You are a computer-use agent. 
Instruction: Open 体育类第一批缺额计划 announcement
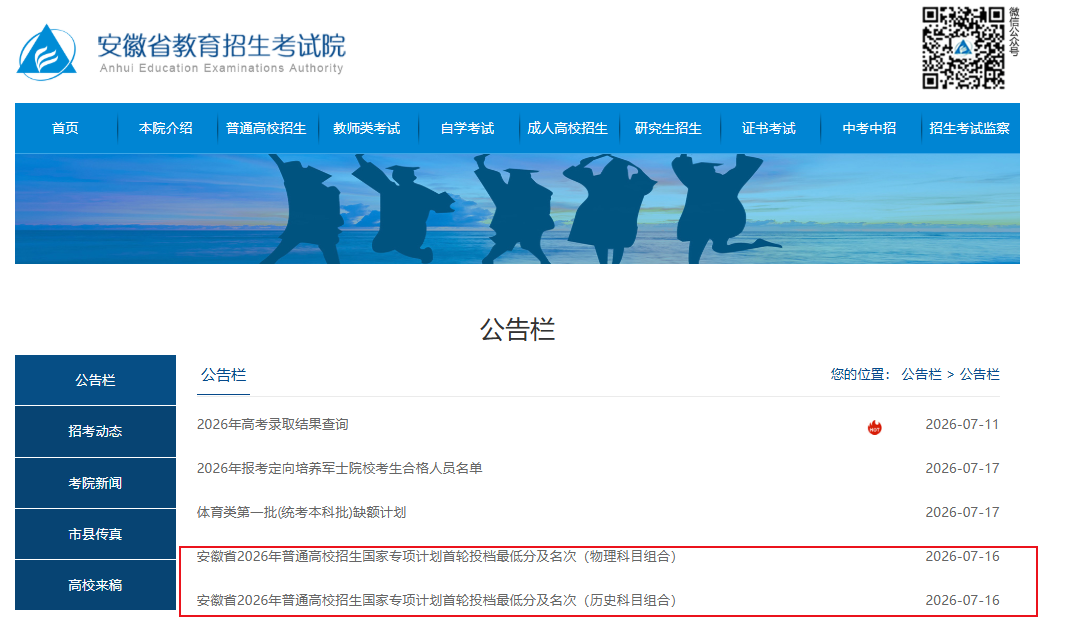point(301,512)
